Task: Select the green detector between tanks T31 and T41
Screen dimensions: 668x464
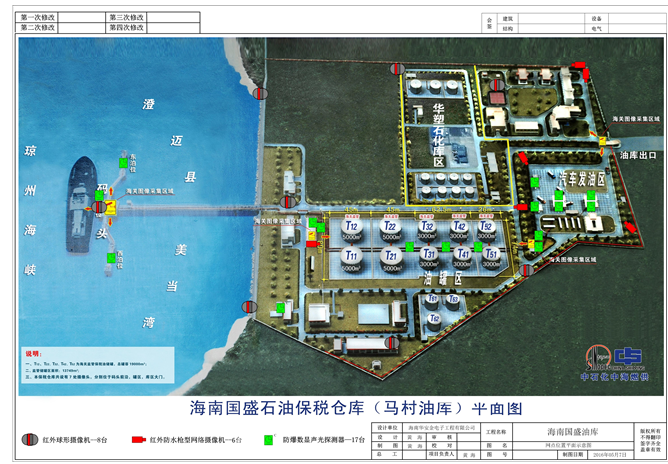Action: click(x=446, y=246)
